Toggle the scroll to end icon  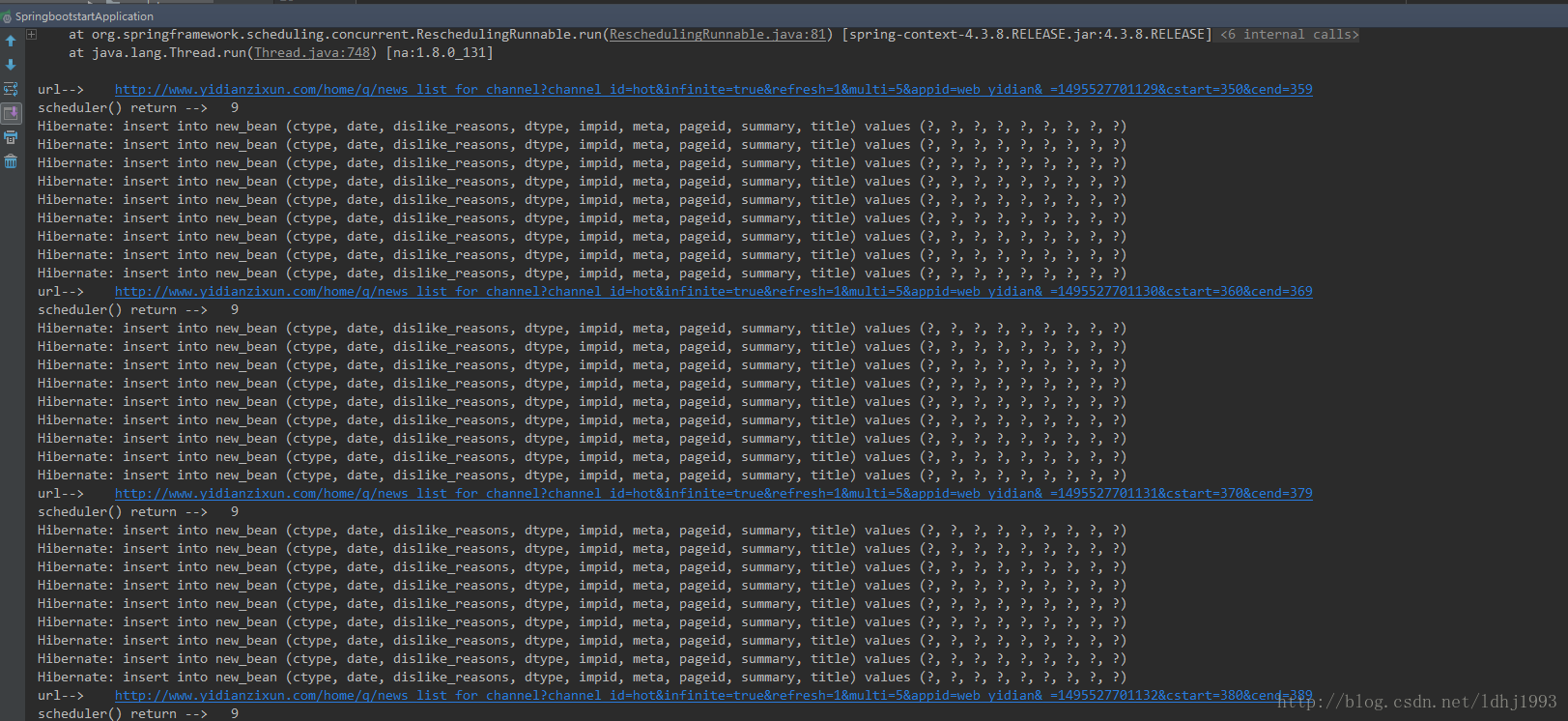point(11,113)
